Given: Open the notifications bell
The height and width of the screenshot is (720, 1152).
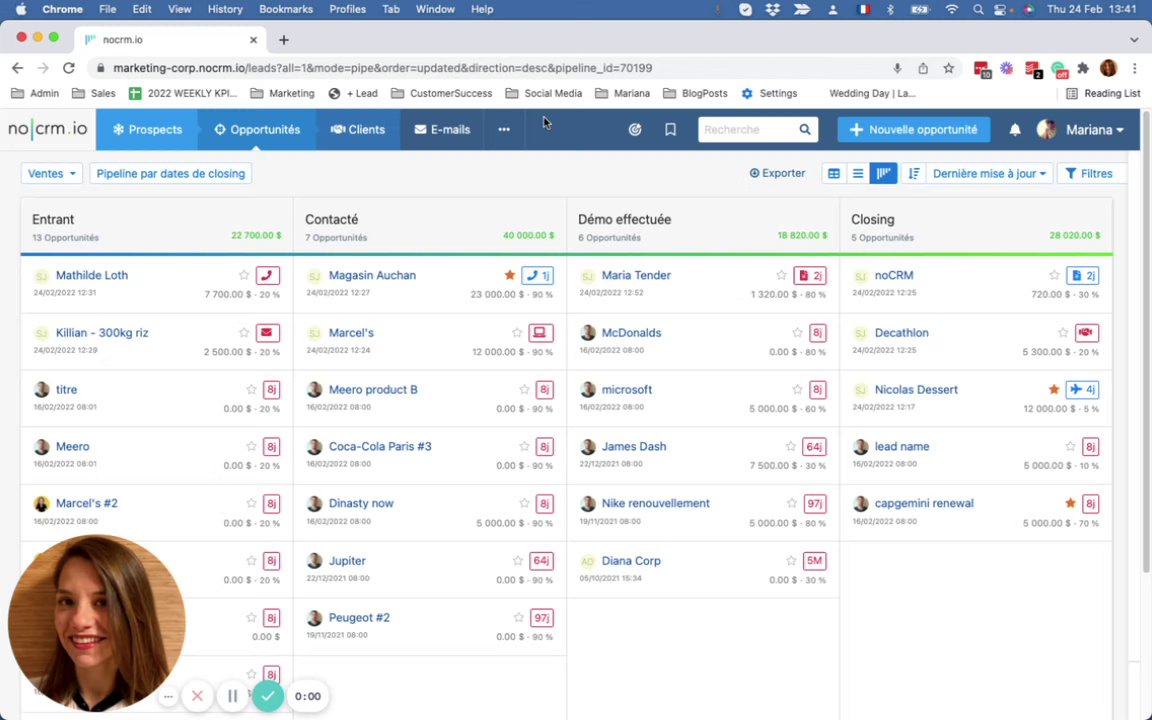Looking at the screenshot, I should pyautogui.click(x=1015, y=129).
